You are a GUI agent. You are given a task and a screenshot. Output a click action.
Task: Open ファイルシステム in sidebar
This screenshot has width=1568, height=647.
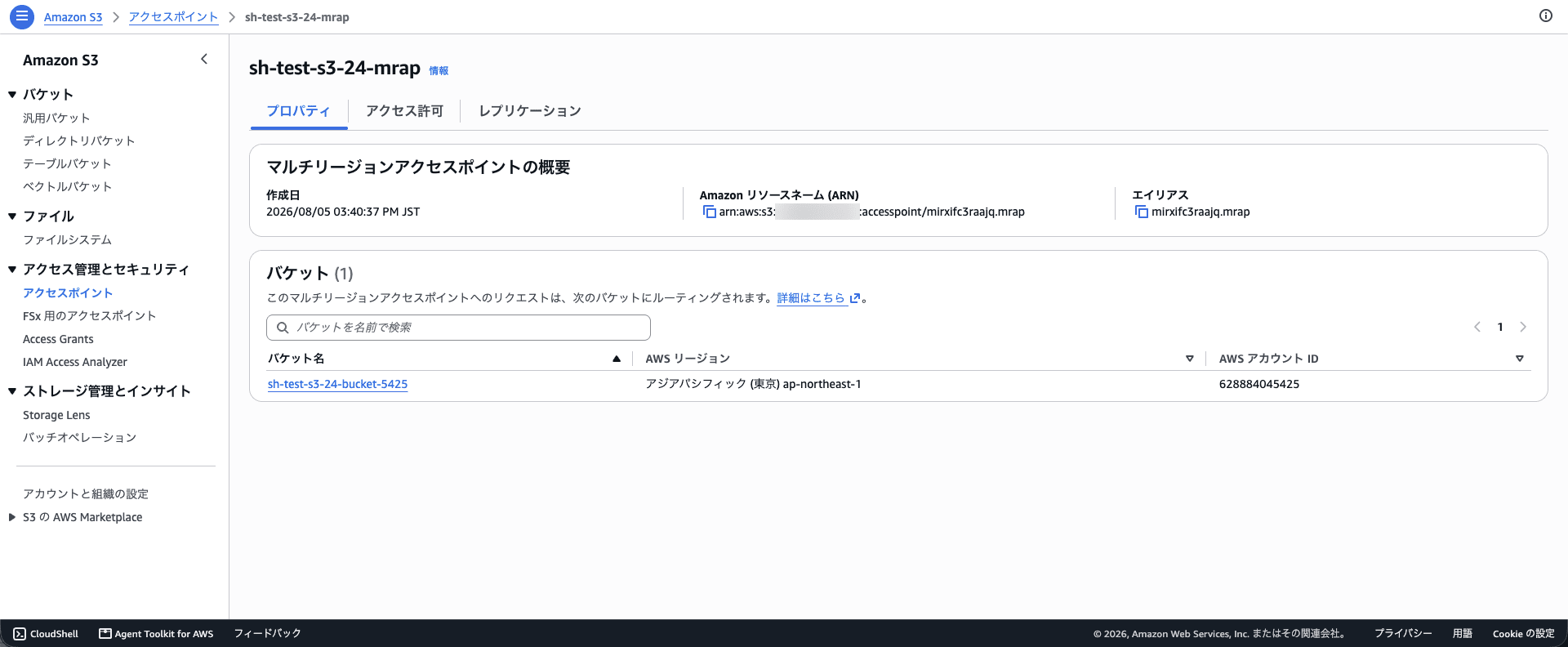pyautogui.click(x=67, y=240)
